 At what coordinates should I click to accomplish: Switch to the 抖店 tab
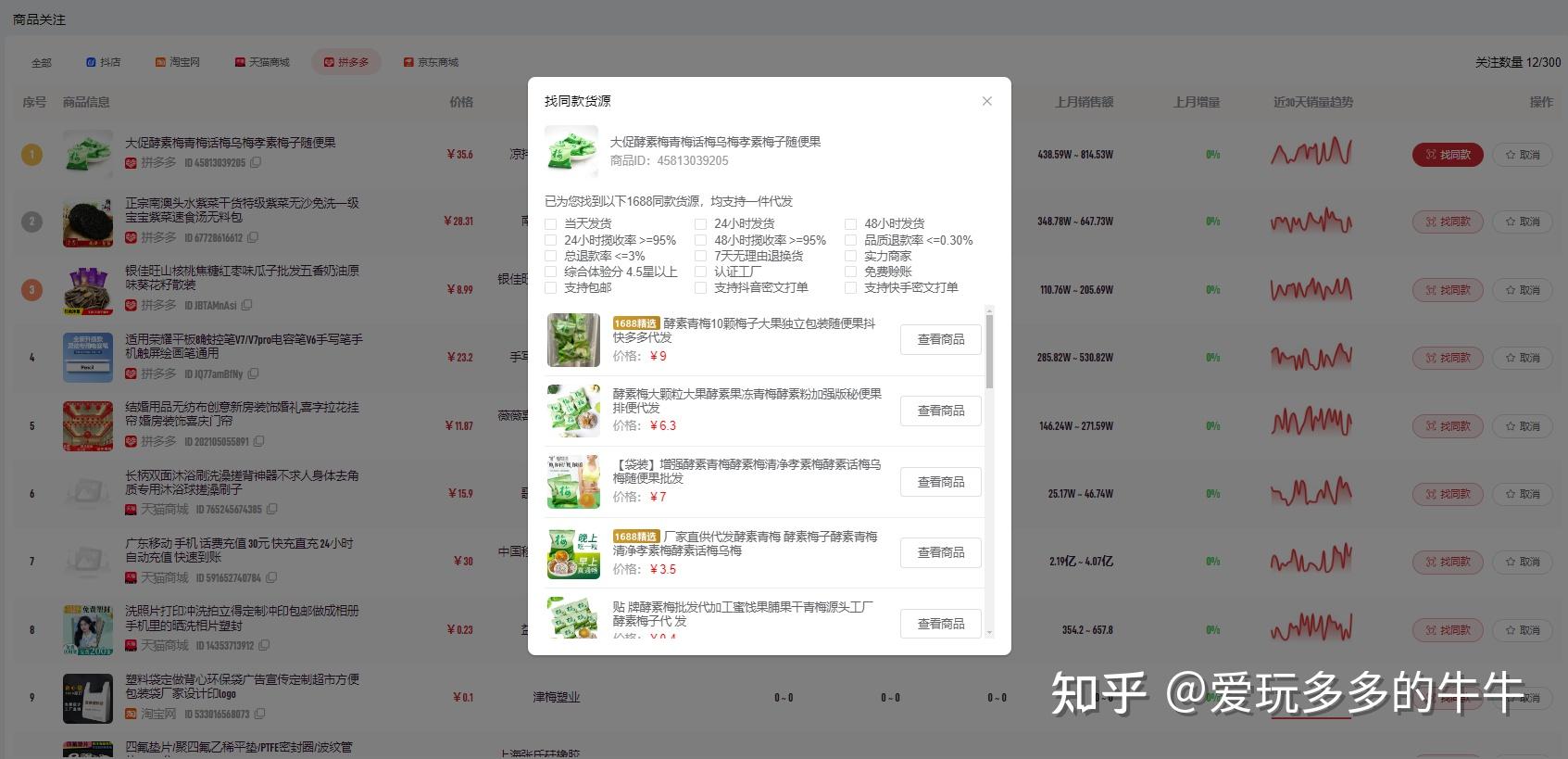point(103,62)
